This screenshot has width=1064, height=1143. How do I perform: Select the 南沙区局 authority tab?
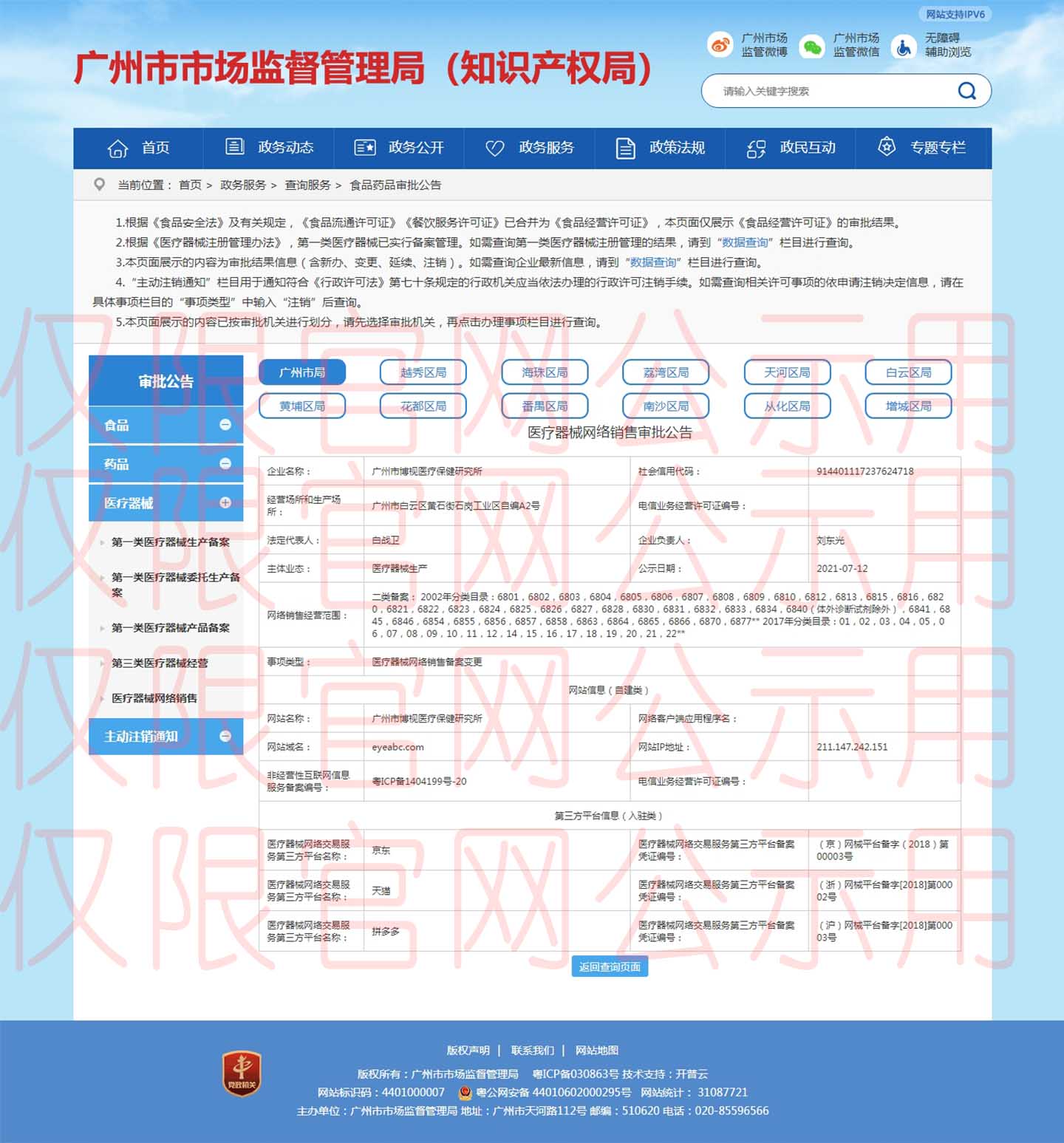point(666,406)
